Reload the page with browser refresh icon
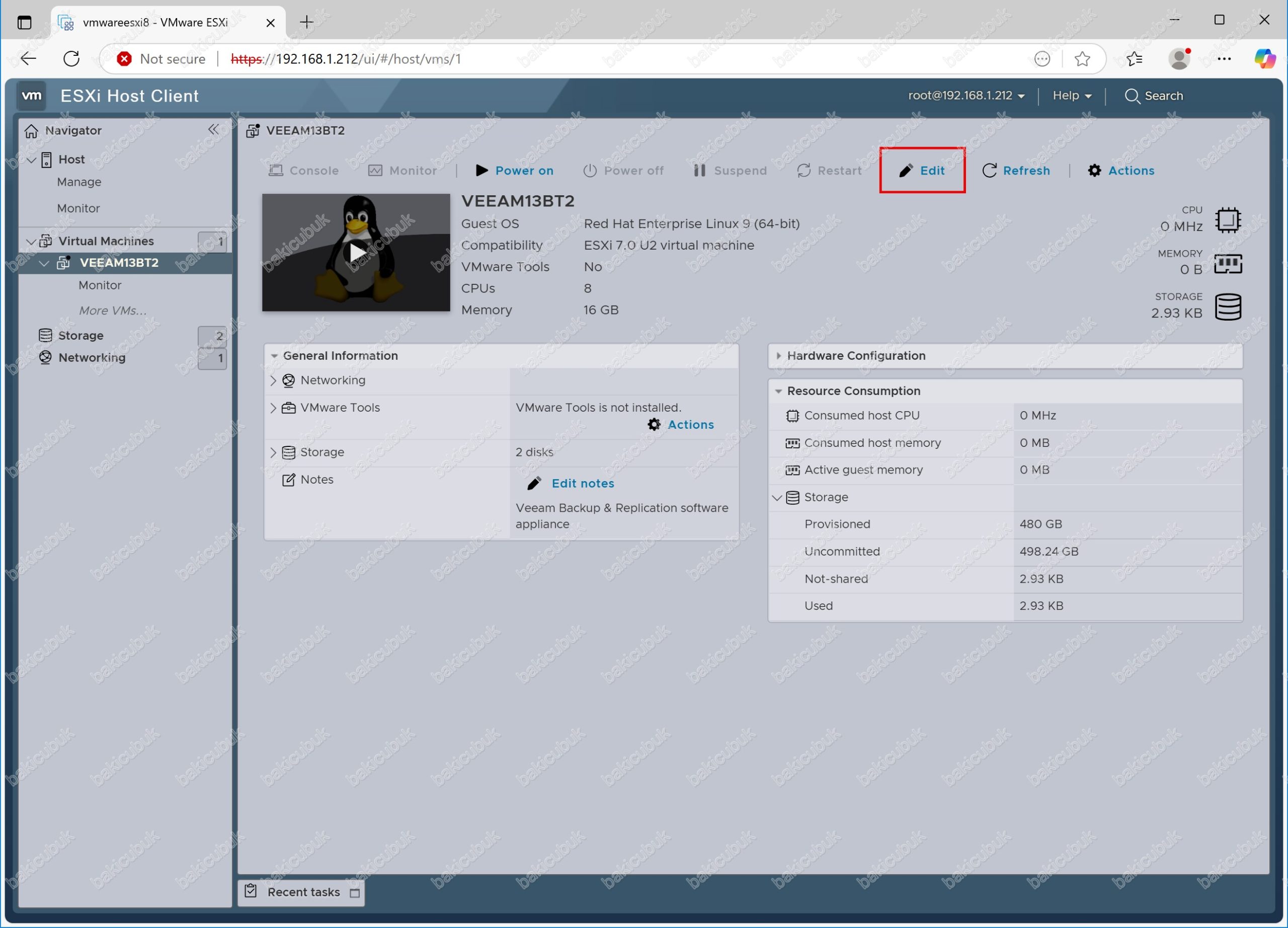The width and height of the screenshot is (1288, 928). [71, 58]
